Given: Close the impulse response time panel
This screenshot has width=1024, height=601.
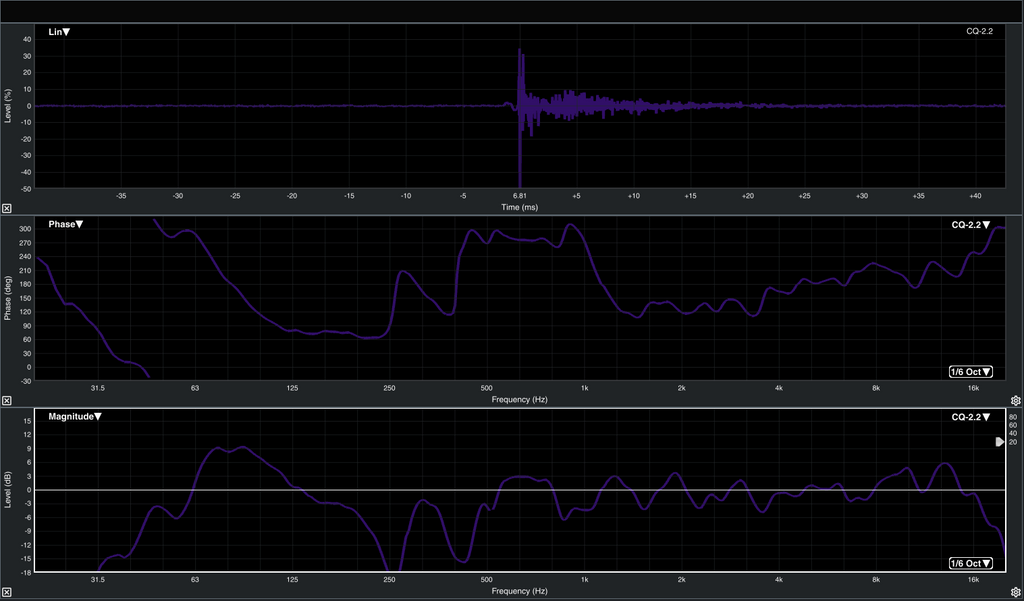Looking at the screenshot, I should 7,208.
